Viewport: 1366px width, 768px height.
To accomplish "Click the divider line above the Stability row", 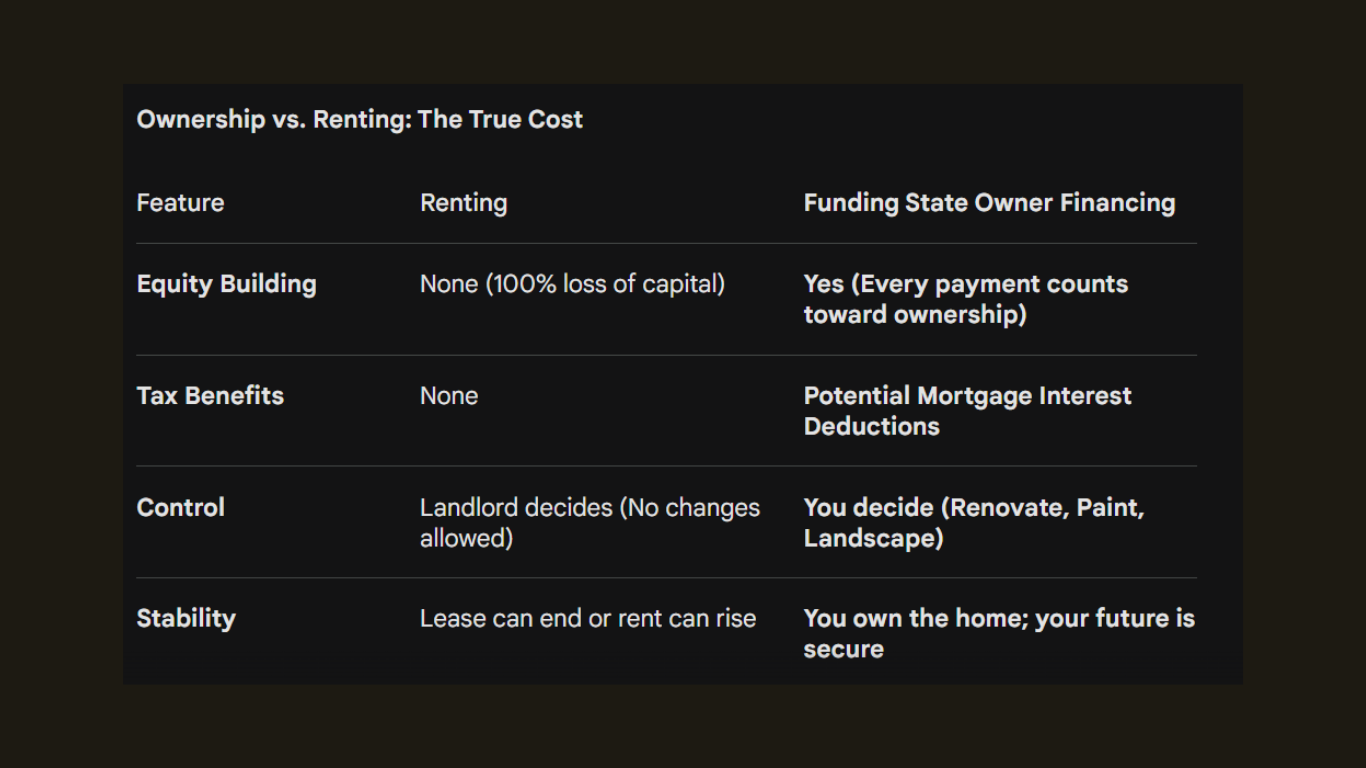I will coord(666,578).
